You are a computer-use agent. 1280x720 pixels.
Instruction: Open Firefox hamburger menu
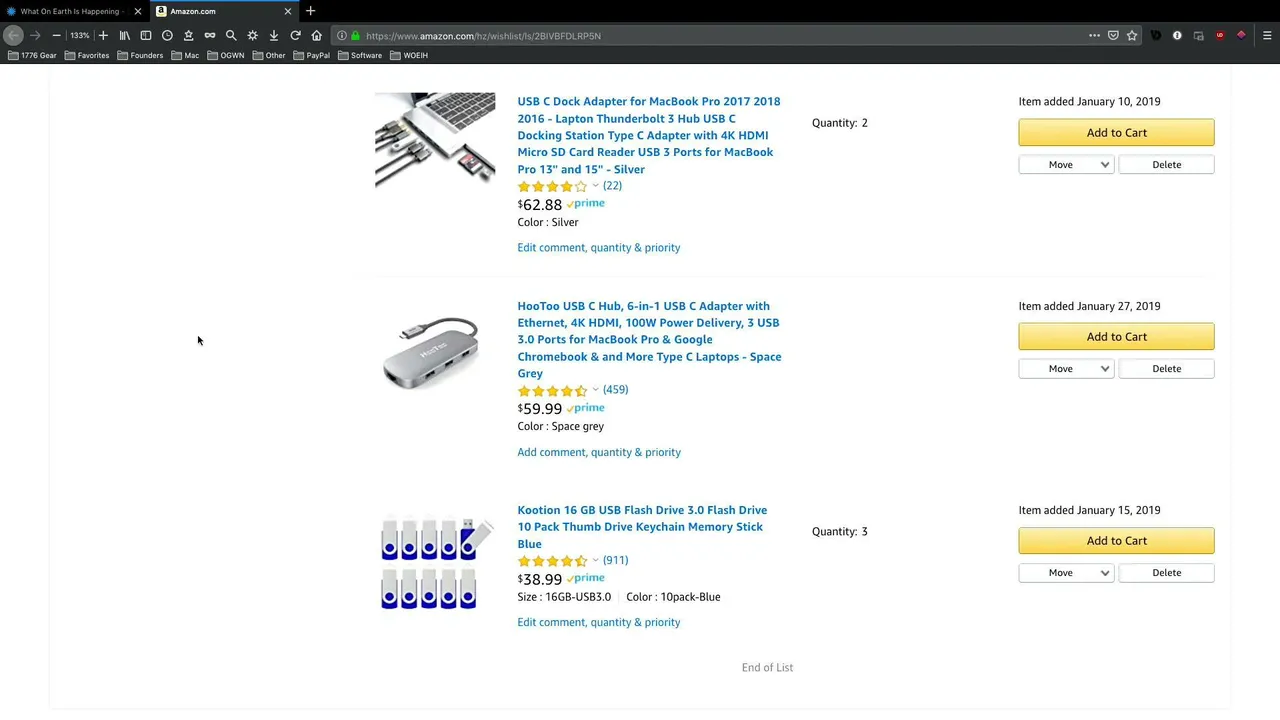(x=1267, y=35)
